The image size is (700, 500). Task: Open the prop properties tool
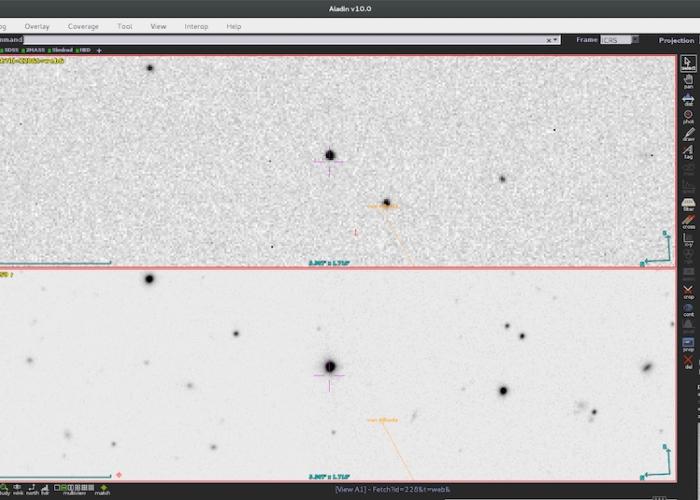[688, 345]
